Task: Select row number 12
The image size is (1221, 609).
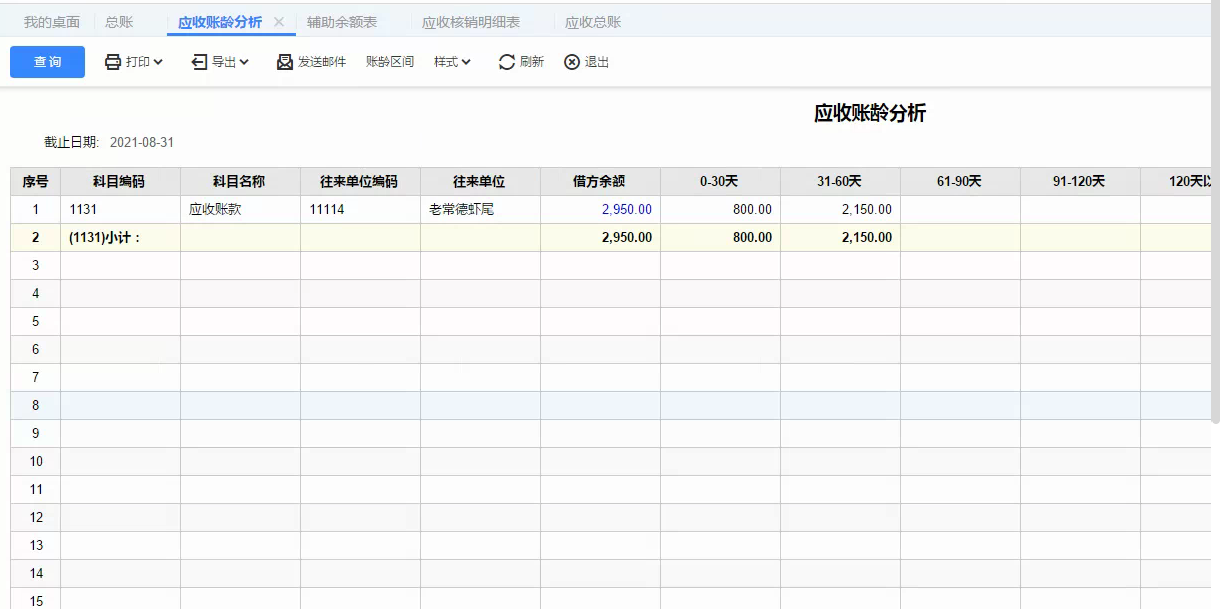Action: (35, 517)
